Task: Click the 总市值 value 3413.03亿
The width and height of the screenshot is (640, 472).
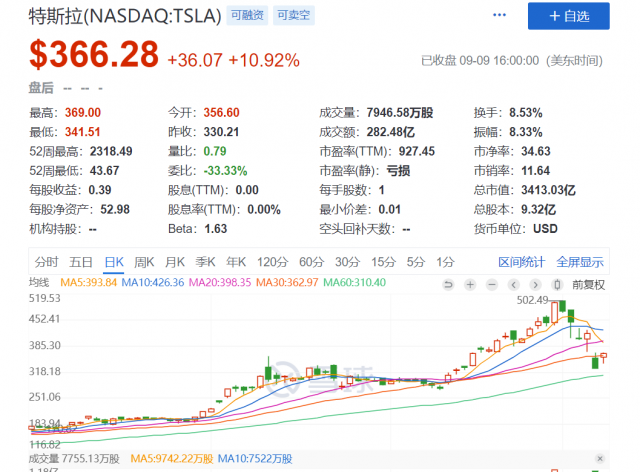Action: [x=548, y=190]
